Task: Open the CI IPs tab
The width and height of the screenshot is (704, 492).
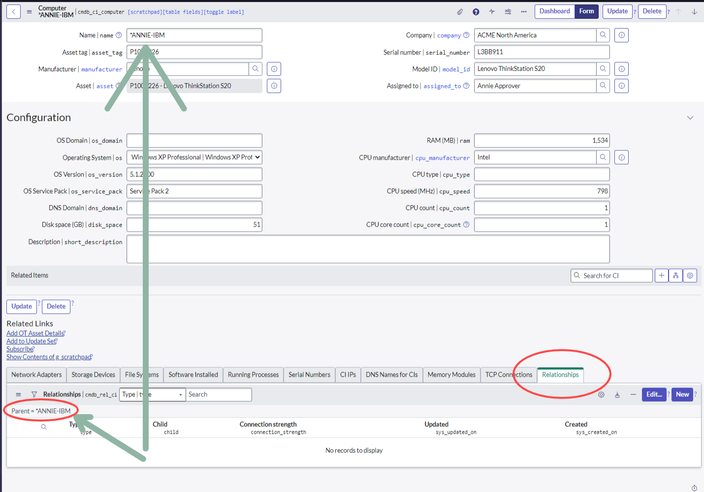Action: coord(348,374)
